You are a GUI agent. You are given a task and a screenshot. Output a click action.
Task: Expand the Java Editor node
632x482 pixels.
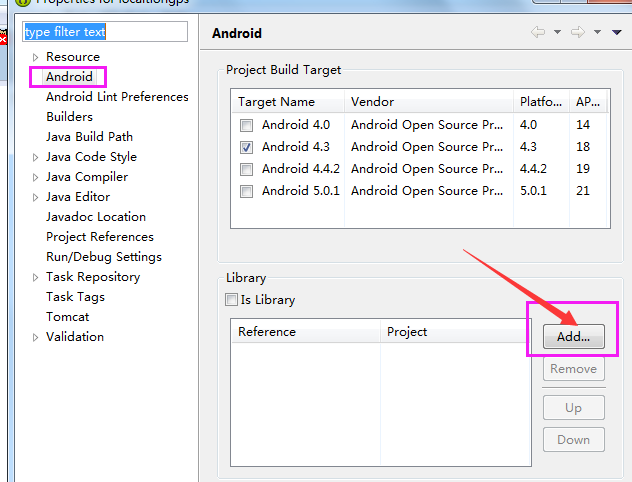point(35,197)
